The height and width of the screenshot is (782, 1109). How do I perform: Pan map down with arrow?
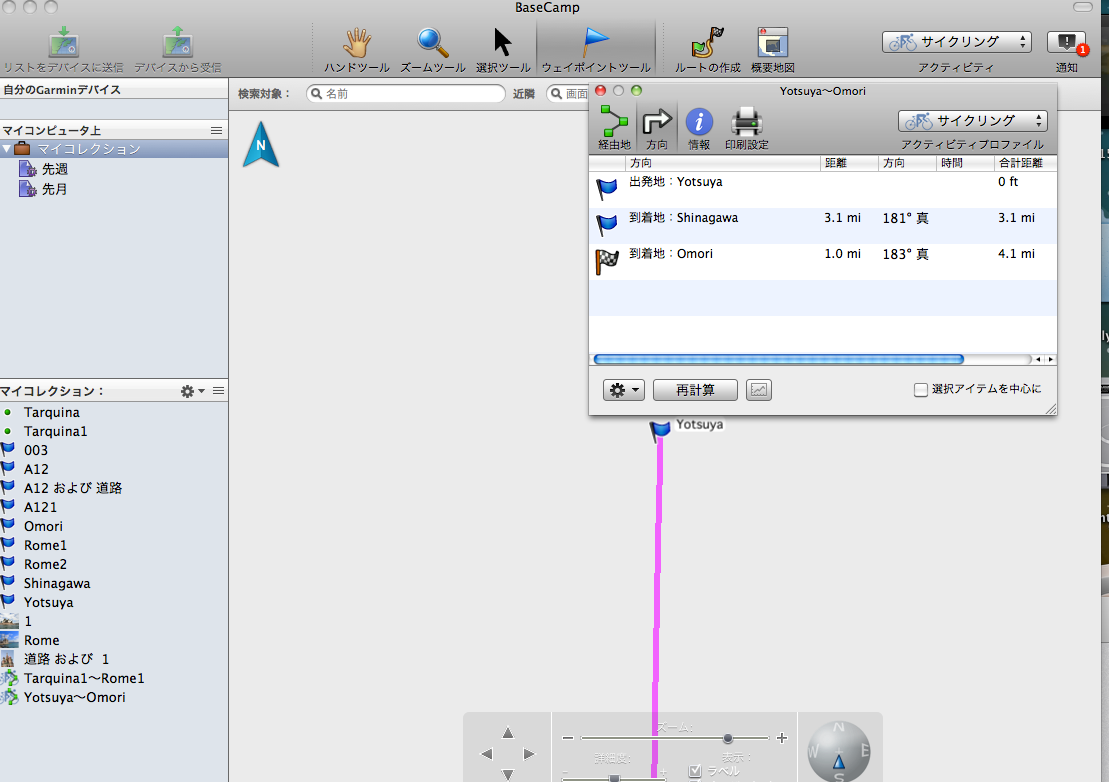point(508,775)
